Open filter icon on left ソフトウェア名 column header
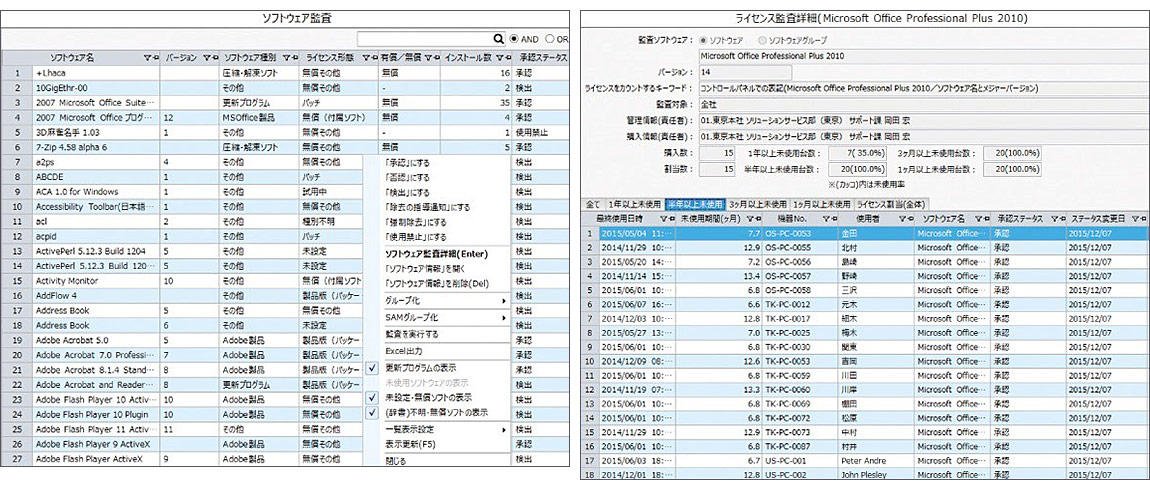The width and height of the screenshot is (1150, 490). (146, 56)
